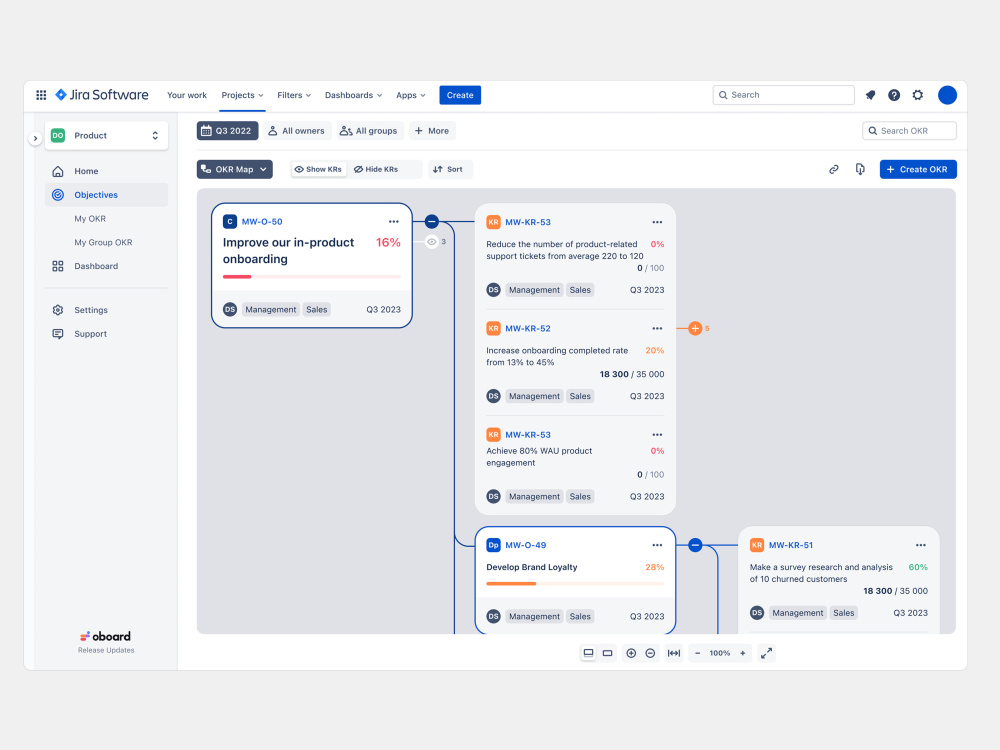Open notifications rocket icon
Viewport: 1000px width, 750px height.
click(870, 95)
